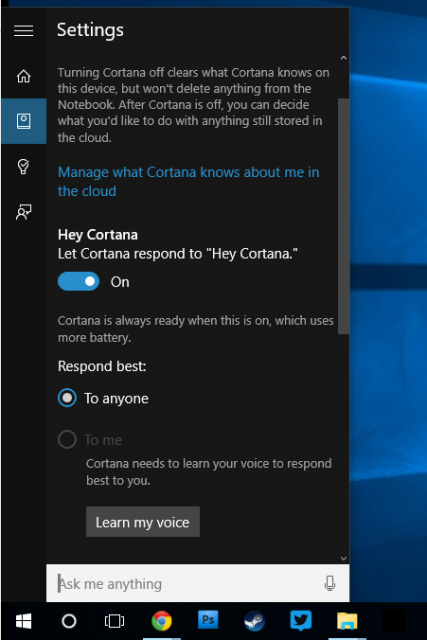Turn off the Hey Cortana toggle
This screenshot has height=640, width=427.
[78, 282]
